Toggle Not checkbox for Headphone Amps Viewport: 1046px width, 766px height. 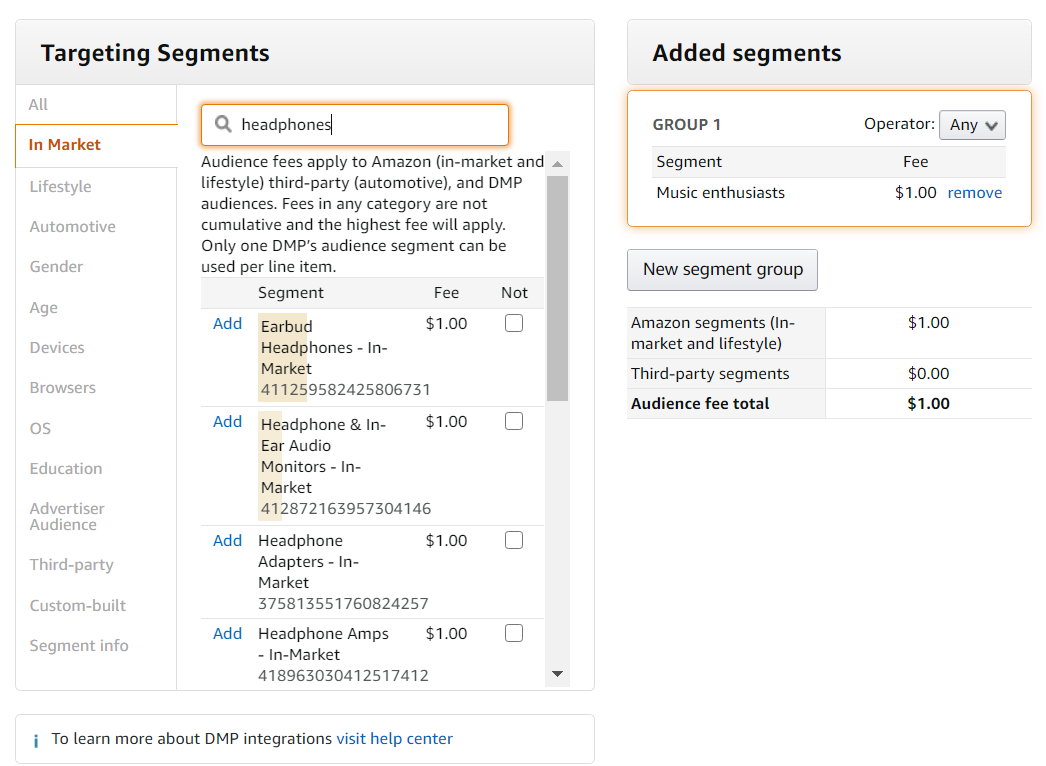[x=514, y=633]
